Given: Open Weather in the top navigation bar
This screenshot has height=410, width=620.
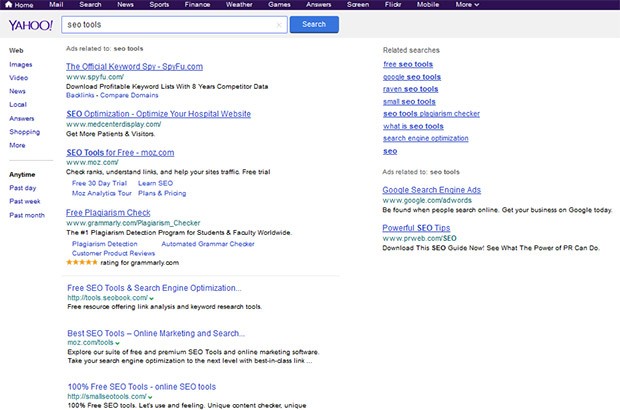Looking at the screenshot, I should [x=239, y=4].
